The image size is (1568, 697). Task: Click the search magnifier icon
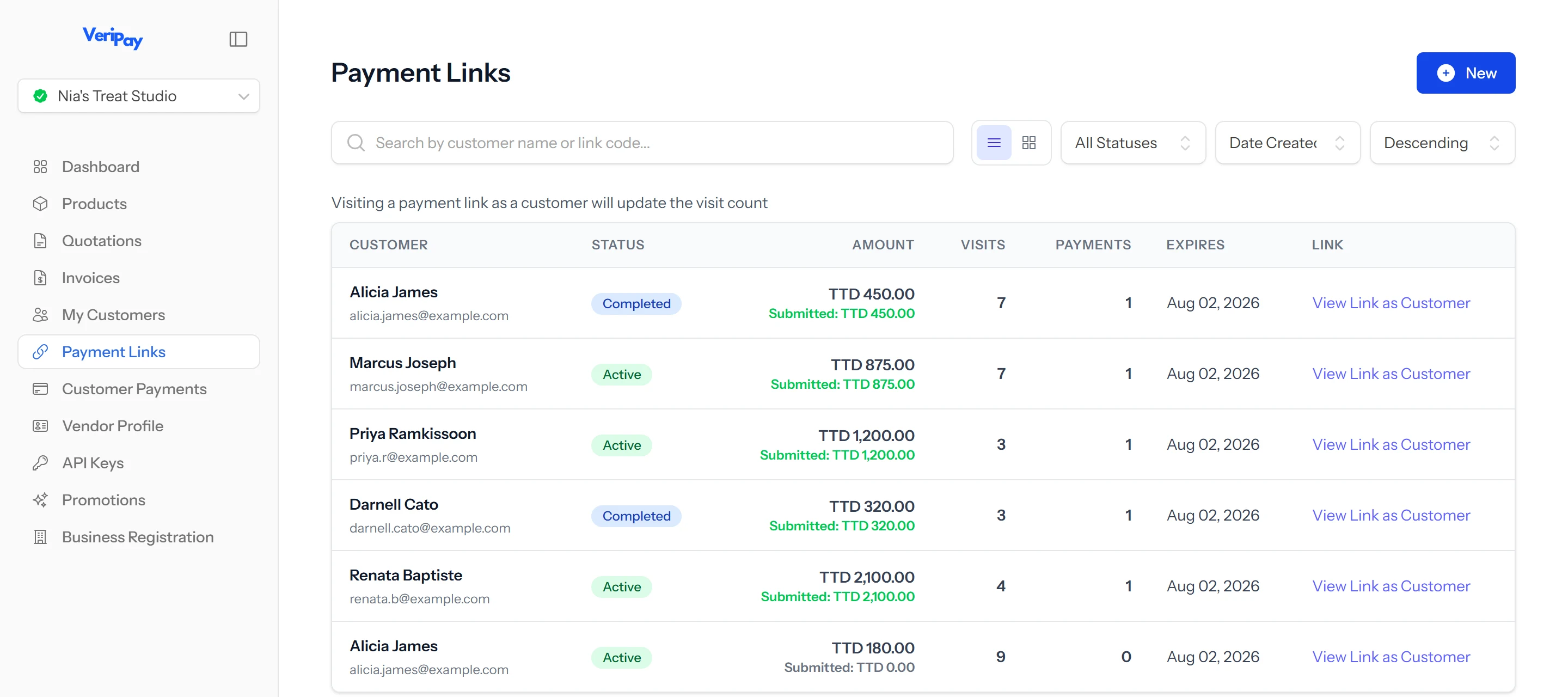click(356, 143)
